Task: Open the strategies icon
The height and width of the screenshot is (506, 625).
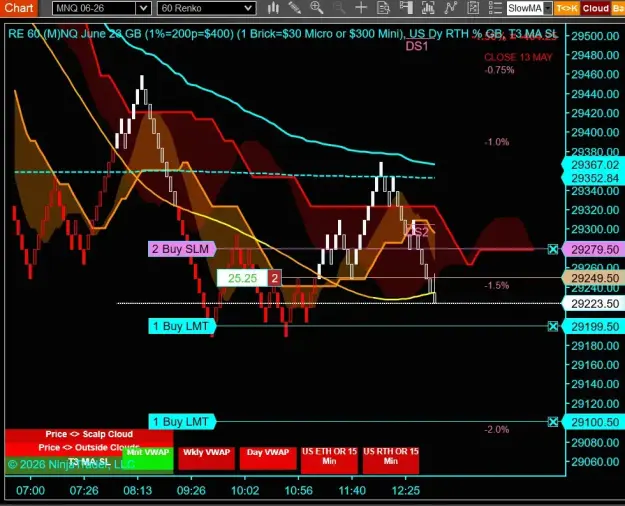Action: [473, 8]
